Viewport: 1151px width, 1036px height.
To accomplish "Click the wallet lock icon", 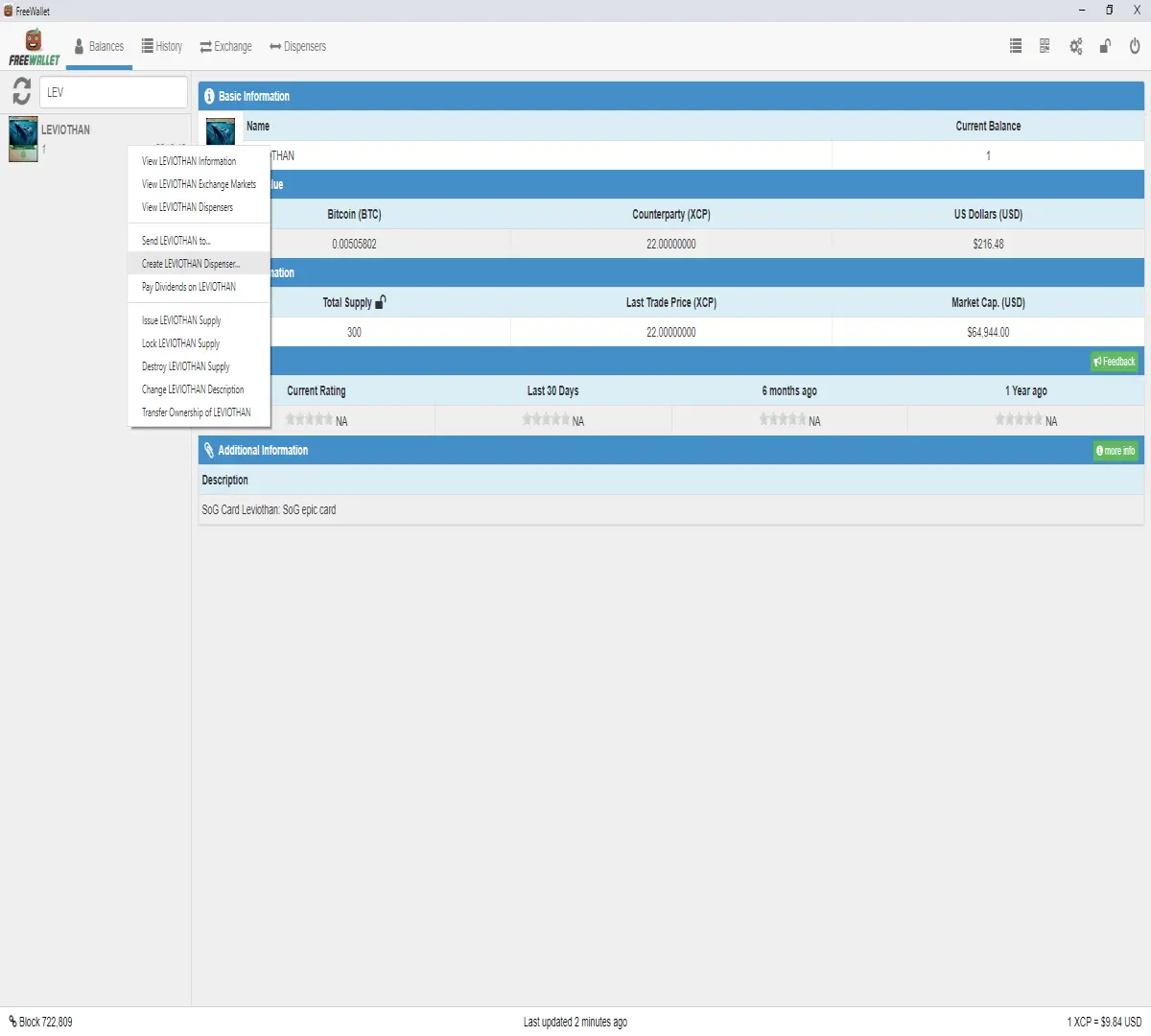I will point(1105,46).
